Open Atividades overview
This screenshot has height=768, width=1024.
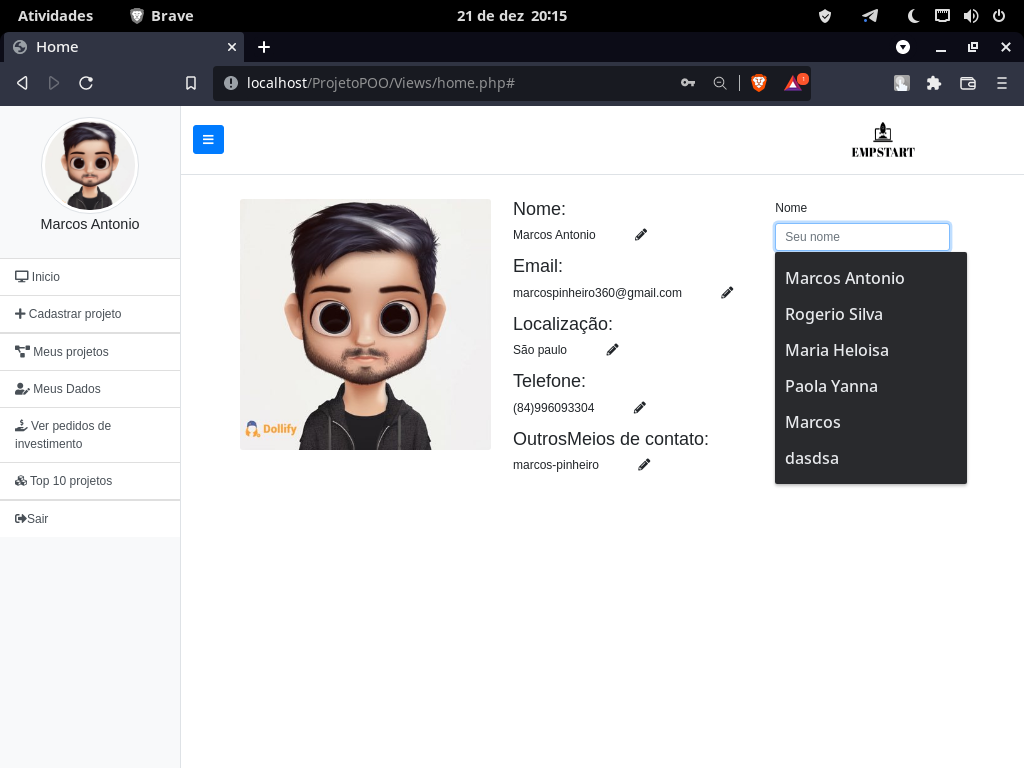point(56,16)
